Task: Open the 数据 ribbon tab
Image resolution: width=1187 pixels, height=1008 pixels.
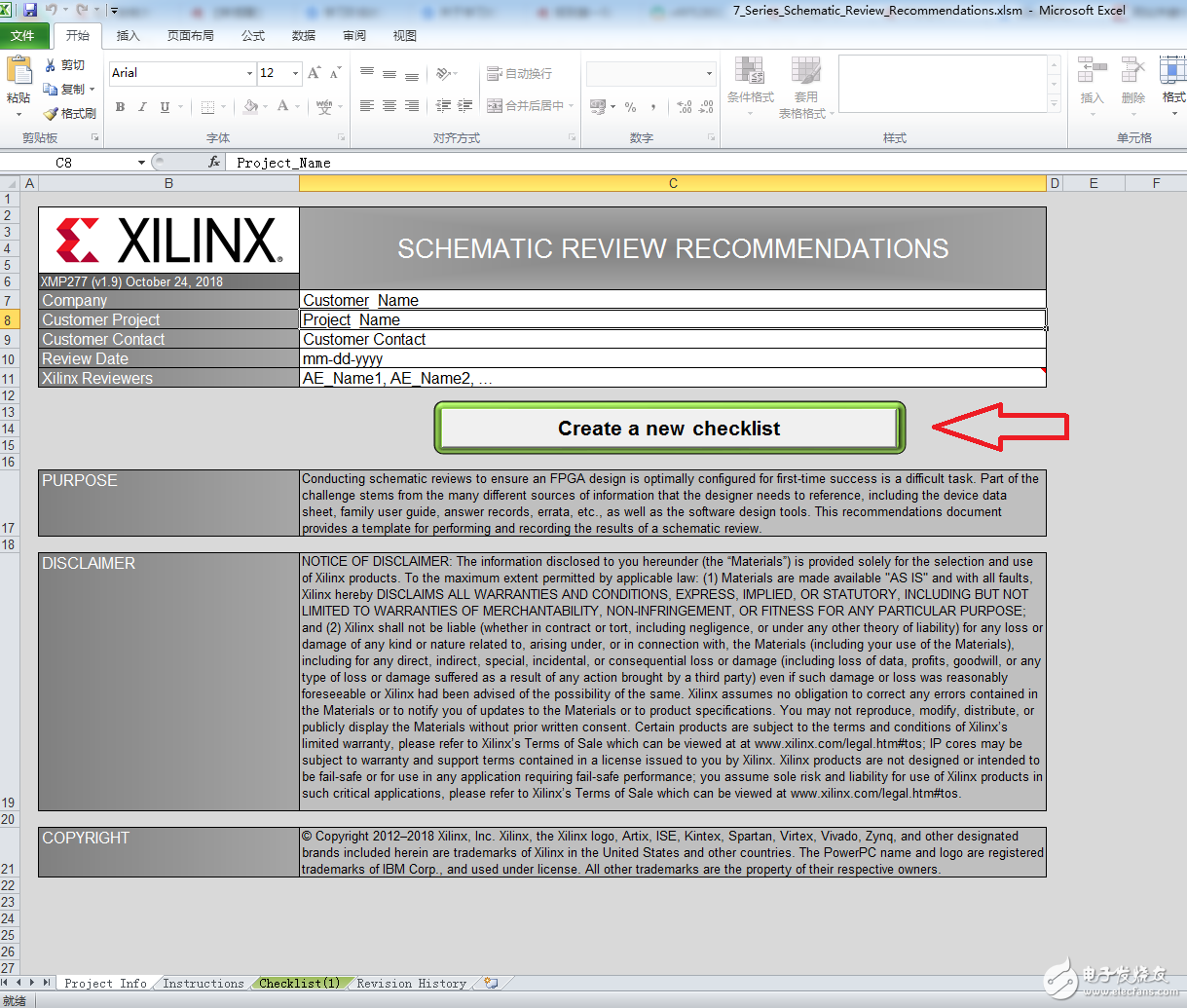Action: coord(304,36)
